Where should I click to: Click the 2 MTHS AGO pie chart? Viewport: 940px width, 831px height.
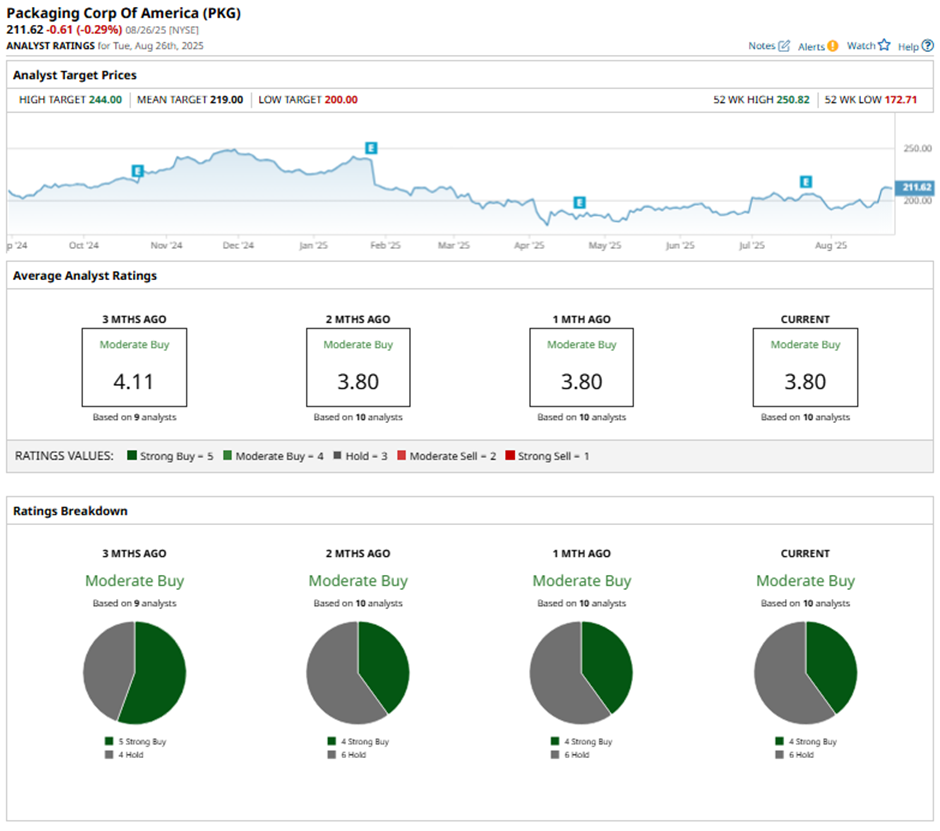click(358, 673)
